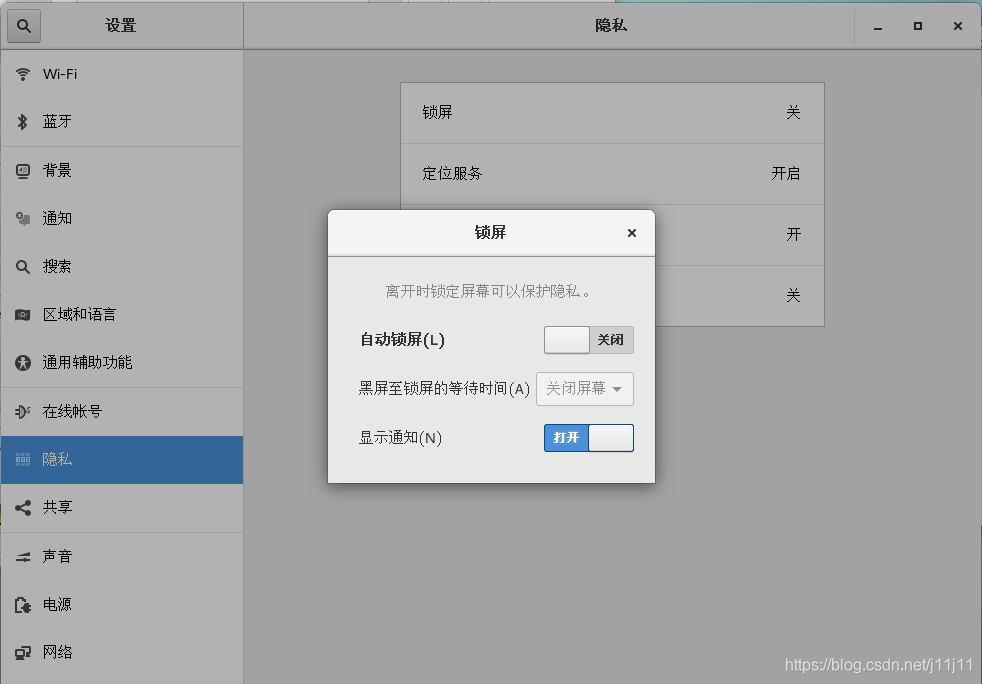982x684 pixels.
Task: Close the settings window
Action: tap(958, 26)
